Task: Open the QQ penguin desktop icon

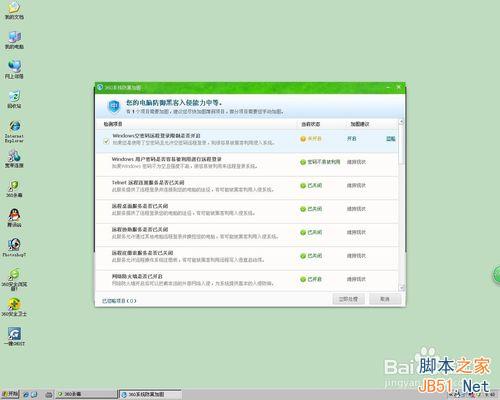Action: [14, 218]
